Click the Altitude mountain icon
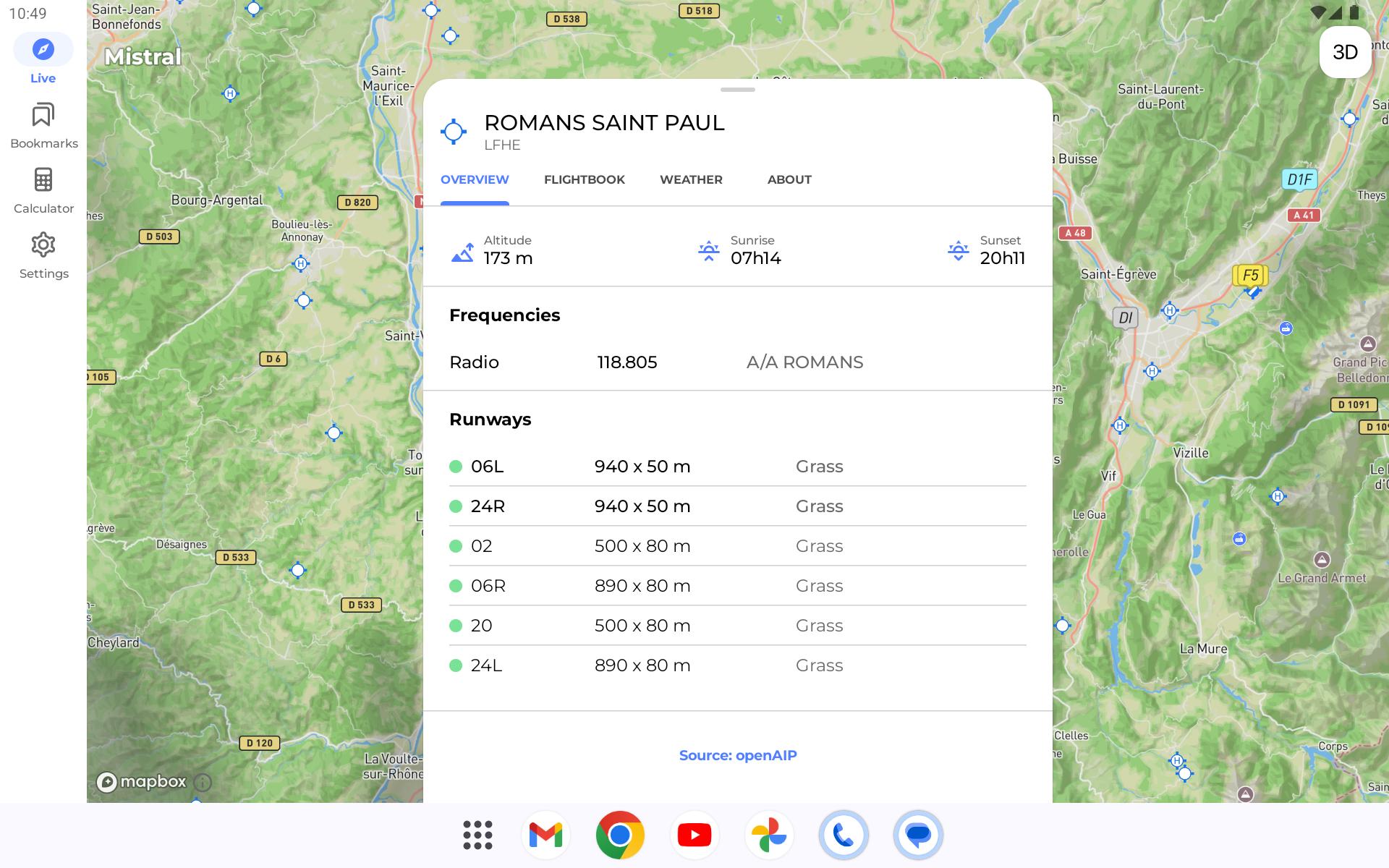 coord(462,252)
